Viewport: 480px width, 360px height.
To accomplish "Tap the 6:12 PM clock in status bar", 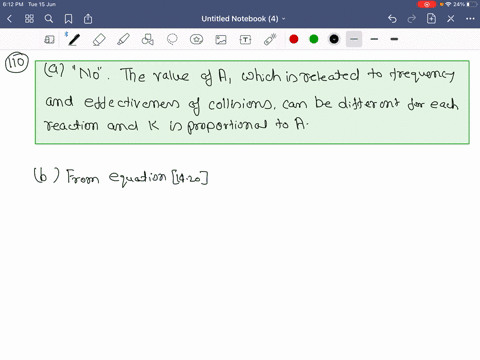I will (13, 4).
